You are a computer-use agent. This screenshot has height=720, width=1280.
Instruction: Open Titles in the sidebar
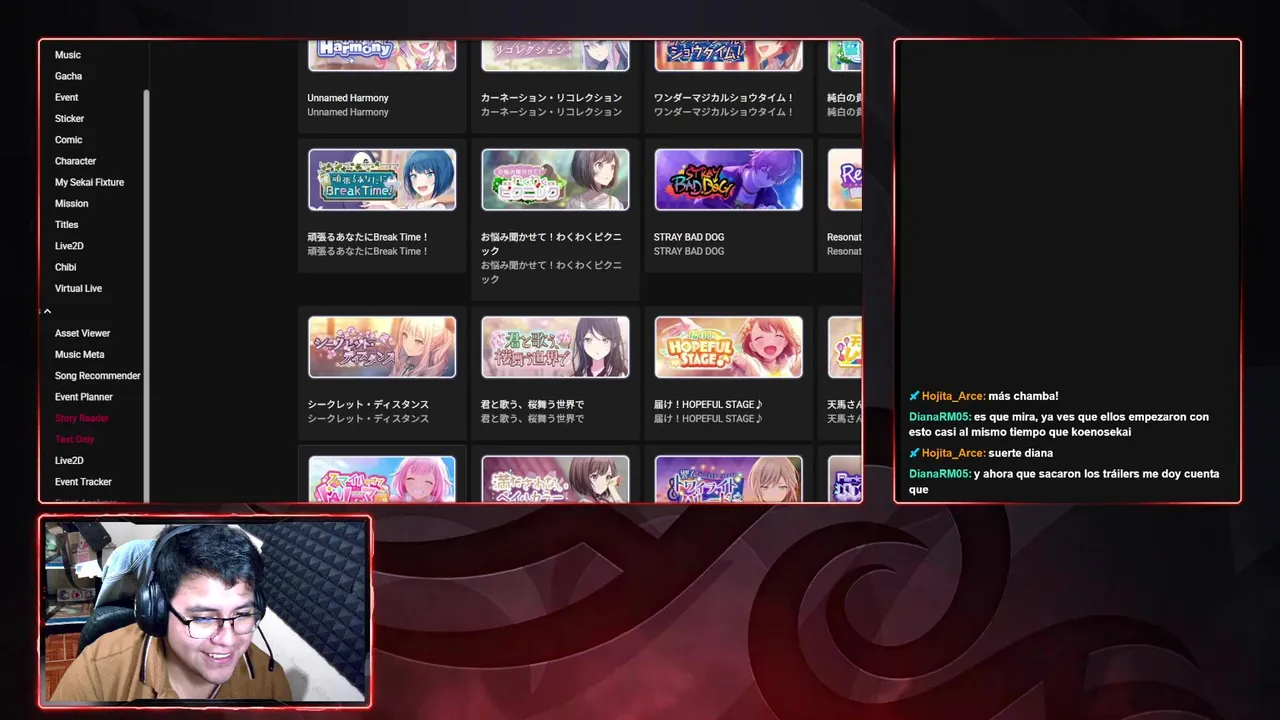tap(66, 225)
